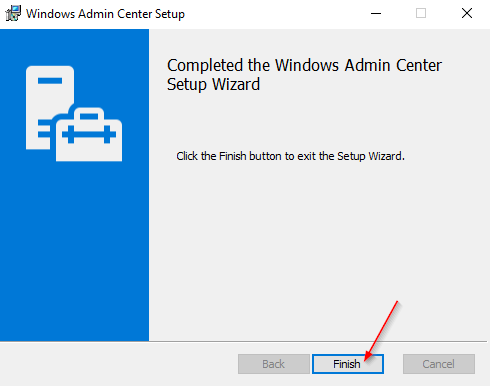Click the empty footer area left of Back
The image size is (490, 386).
[x=118, y=364]
